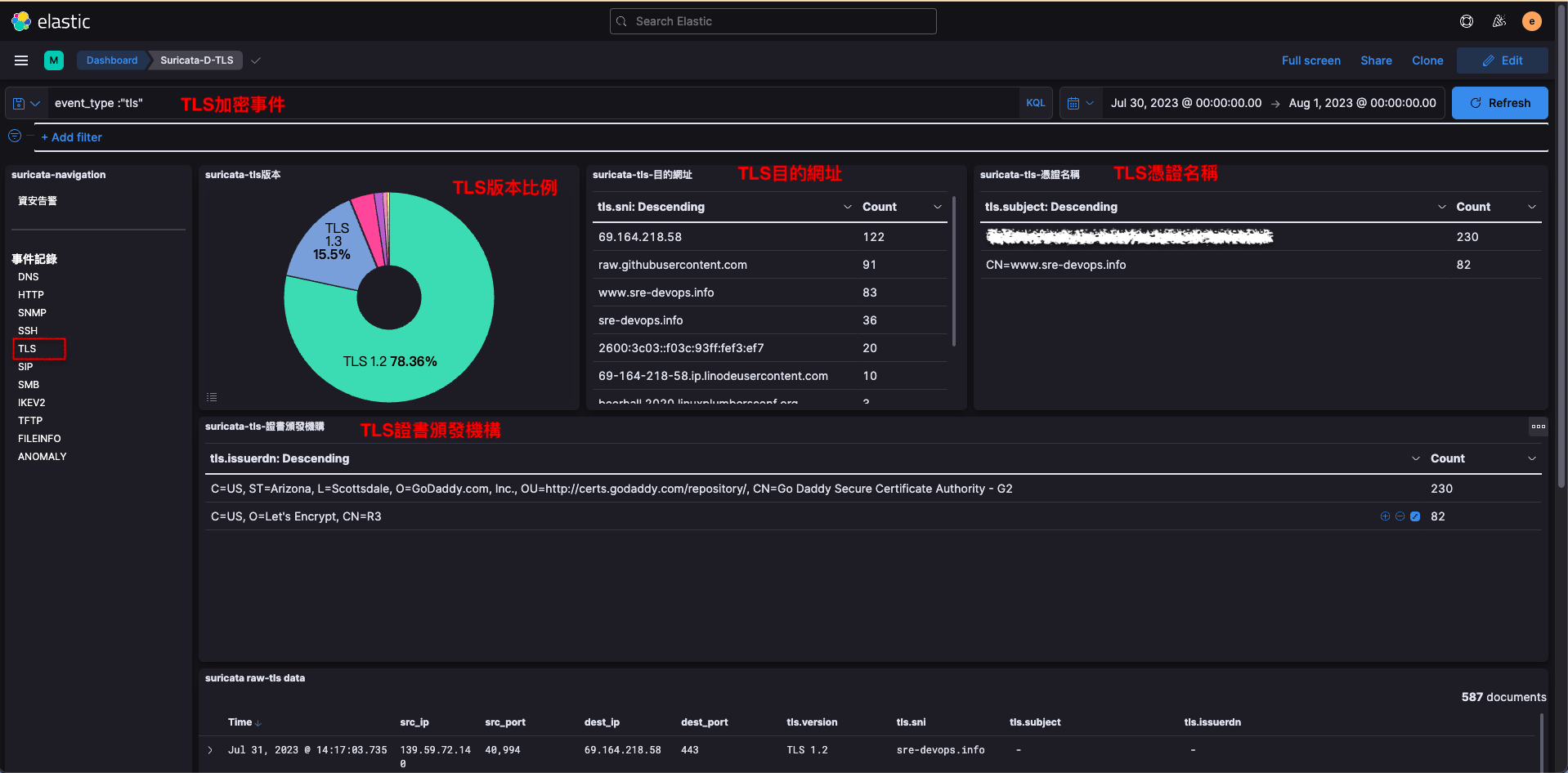Toggle the hamburger navigation menu

(21, 60)
